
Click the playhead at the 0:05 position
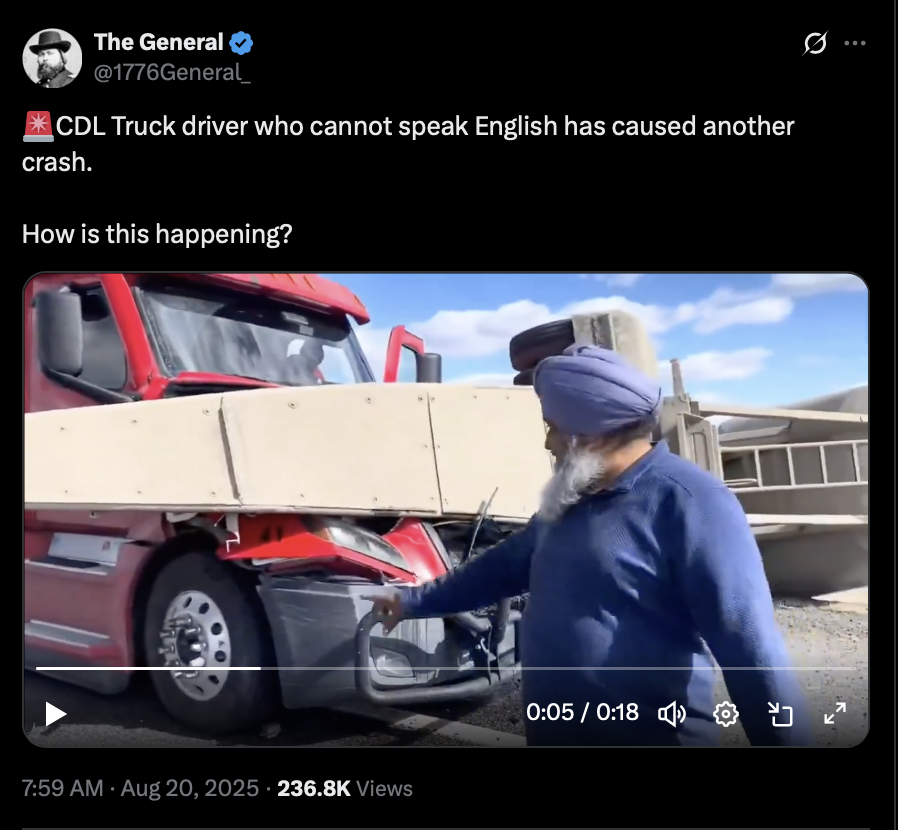tap(261, 668)
